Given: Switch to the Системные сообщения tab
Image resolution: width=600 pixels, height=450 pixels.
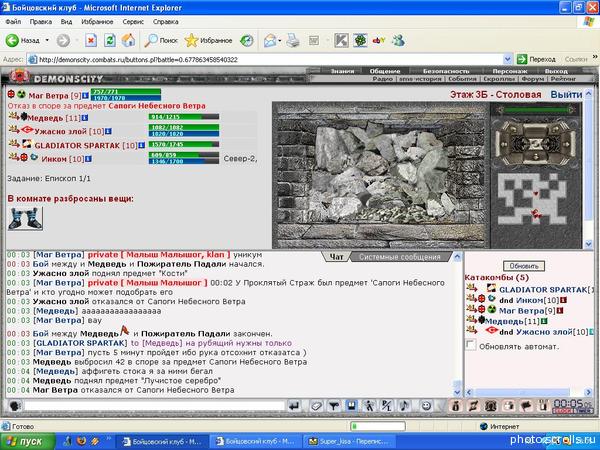Looking at the screenshot, I should coord(399,257).
